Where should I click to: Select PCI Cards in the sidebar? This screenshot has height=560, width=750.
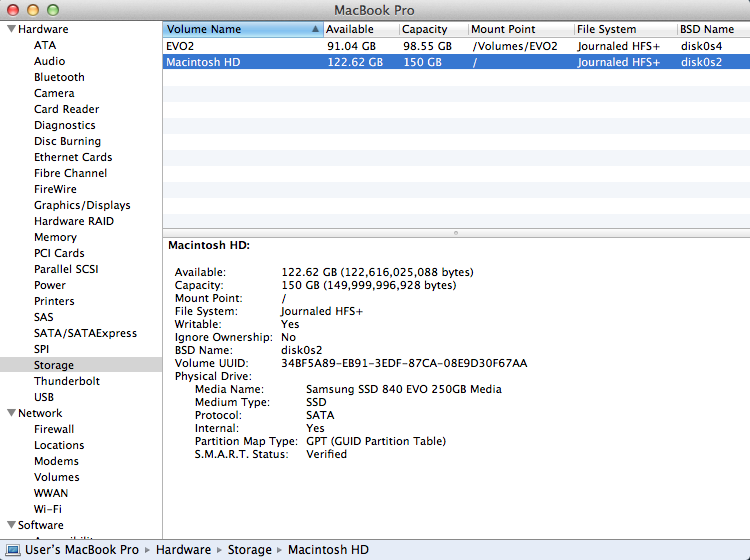[x=59, y=253]
